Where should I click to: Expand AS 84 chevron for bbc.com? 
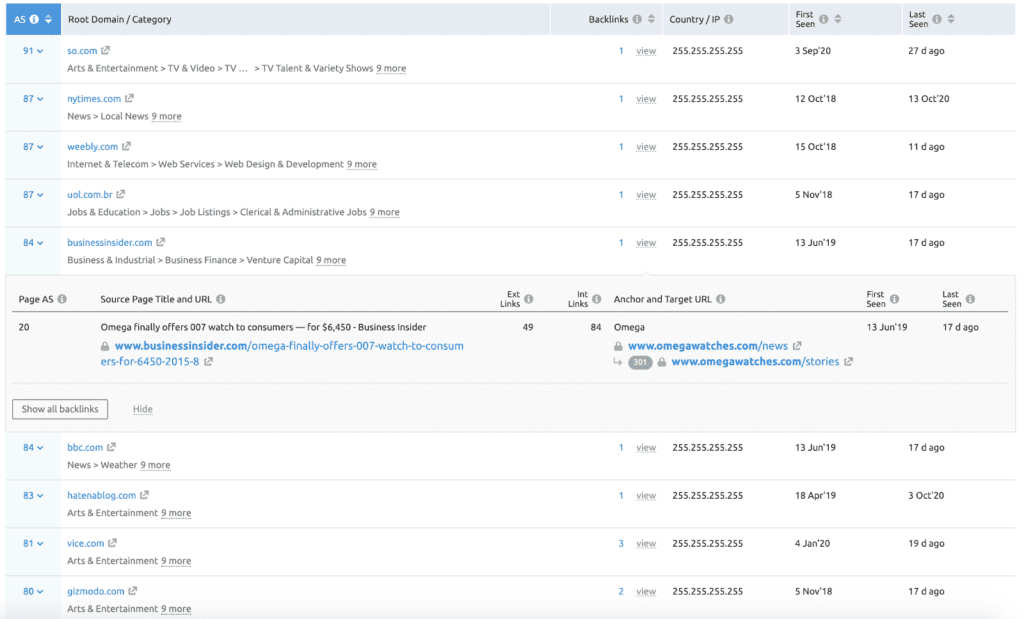click(40, 448)
